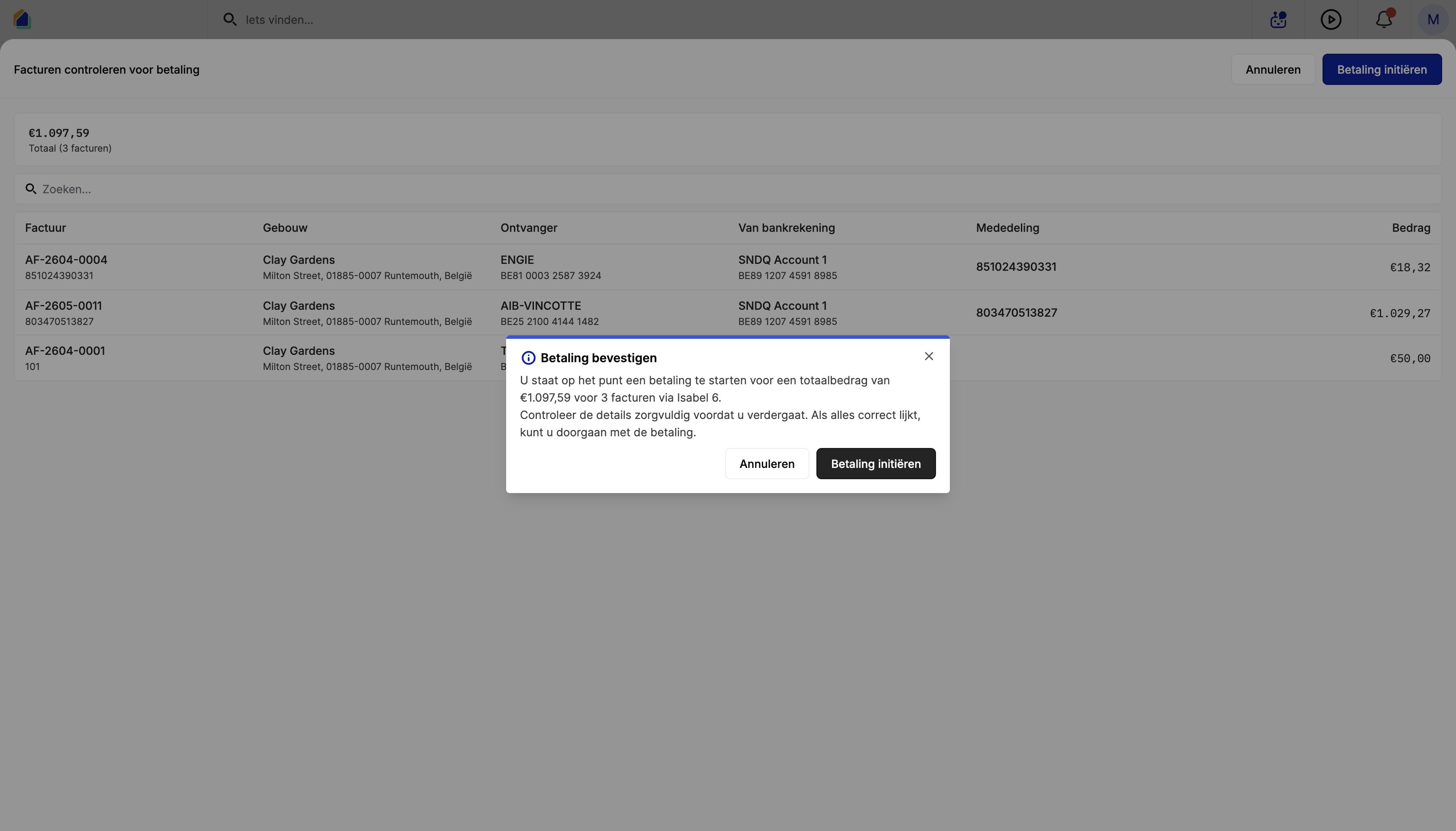The image size is (1456, 831).
Task: Click the Ontvanger column header
Action: pyautogui.click(x=529, y=228)
